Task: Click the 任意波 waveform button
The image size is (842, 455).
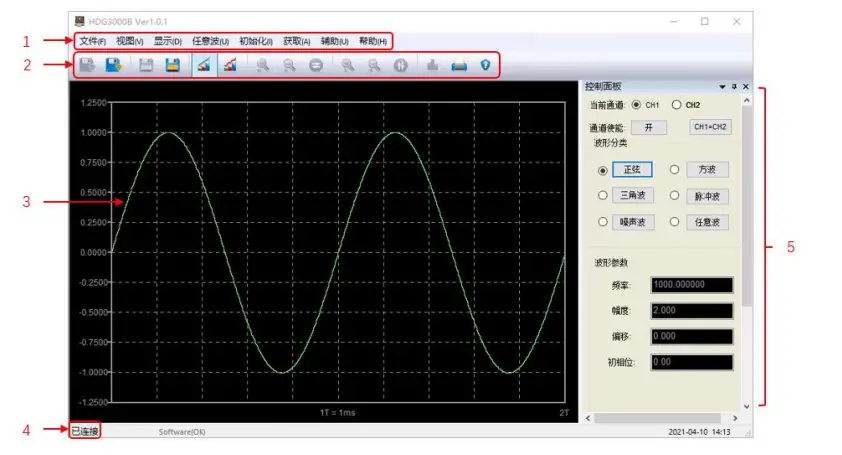Action: pyautogui.click(x=707, y=222)
